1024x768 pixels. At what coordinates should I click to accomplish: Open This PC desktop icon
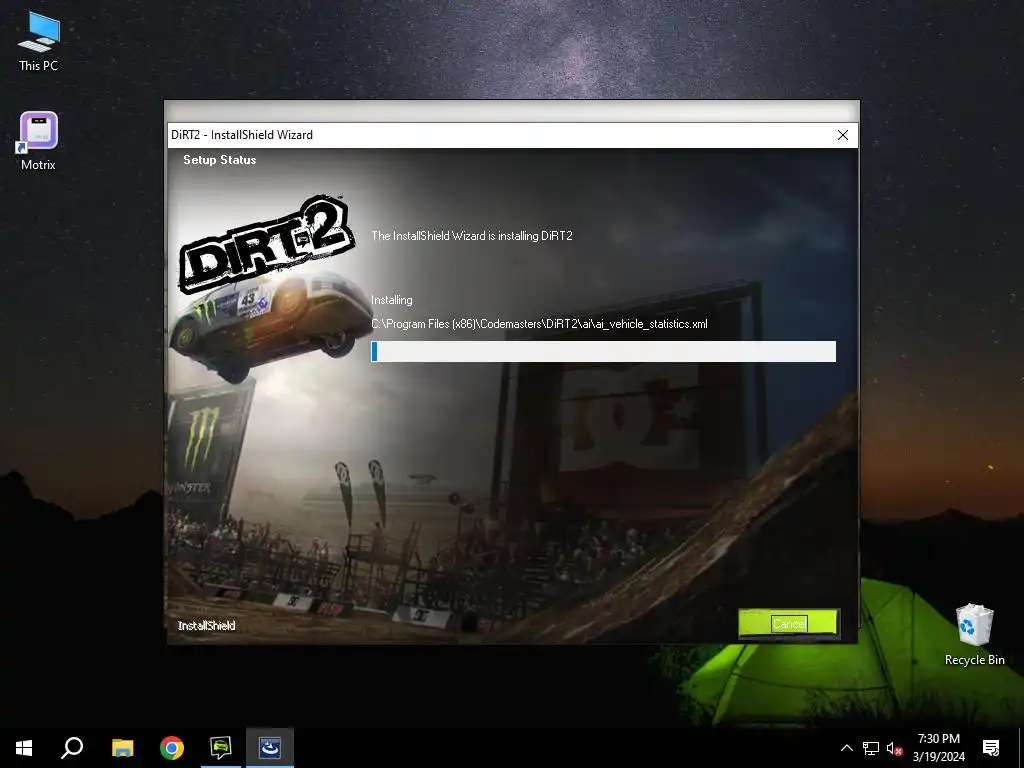(39, 41)
